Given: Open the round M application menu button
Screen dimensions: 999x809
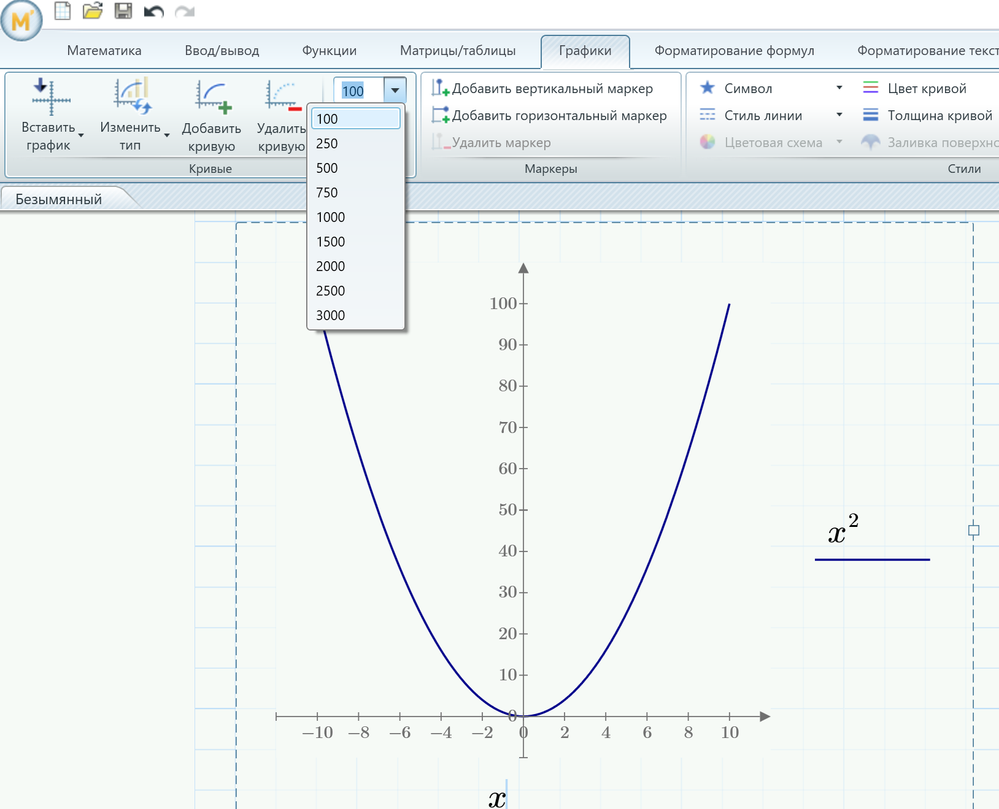Looking at the screenshot, I should [21, 19].
